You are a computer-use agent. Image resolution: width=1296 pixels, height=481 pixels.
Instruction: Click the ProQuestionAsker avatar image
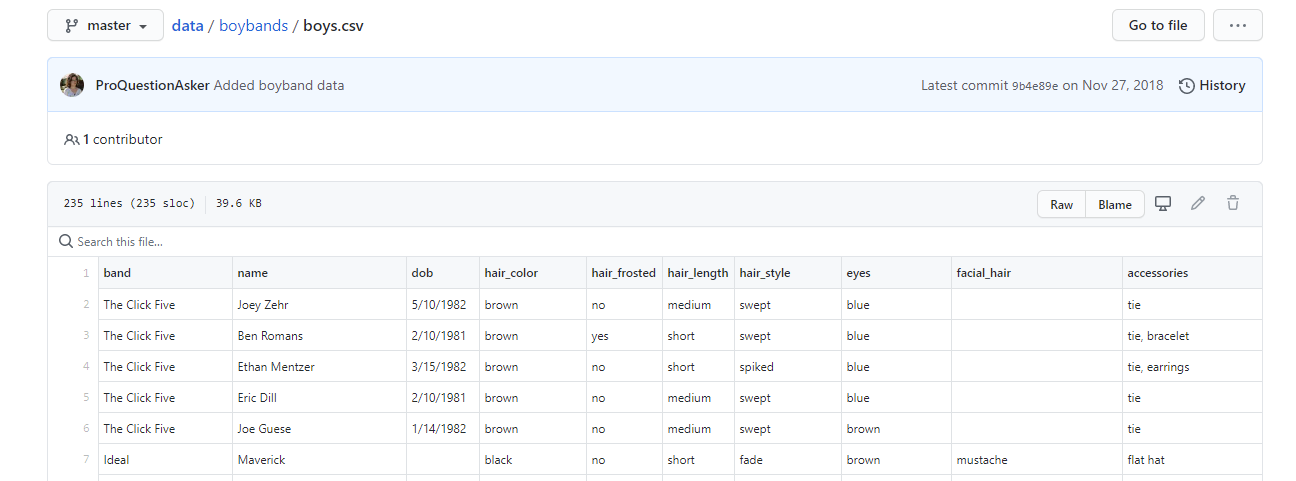tap(72, 85)
